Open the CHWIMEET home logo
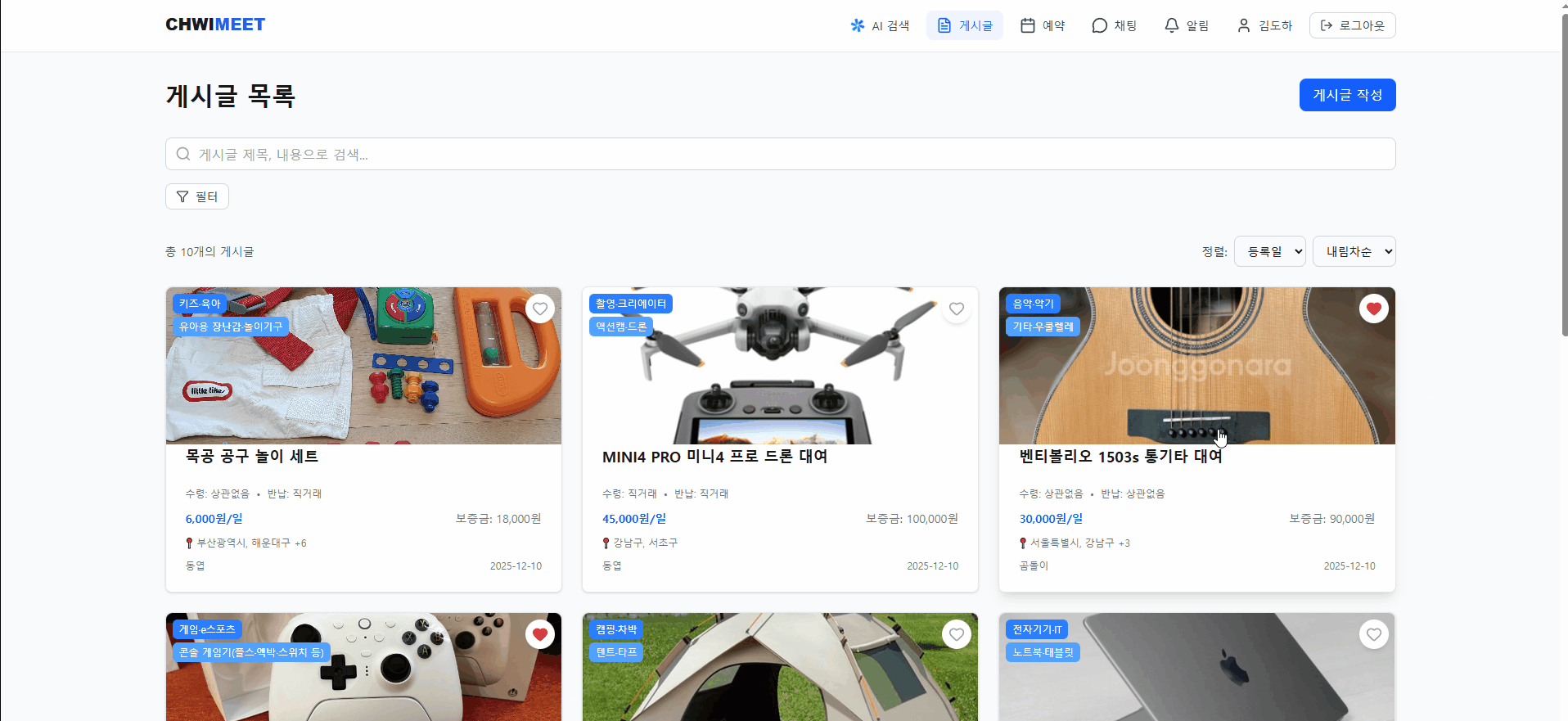 pos(215,25)
